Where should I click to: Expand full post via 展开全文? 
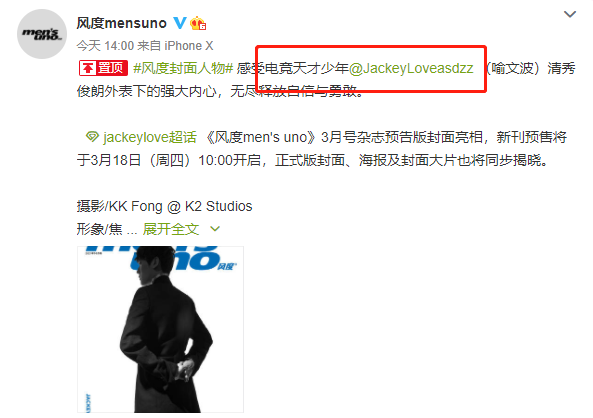171,229
